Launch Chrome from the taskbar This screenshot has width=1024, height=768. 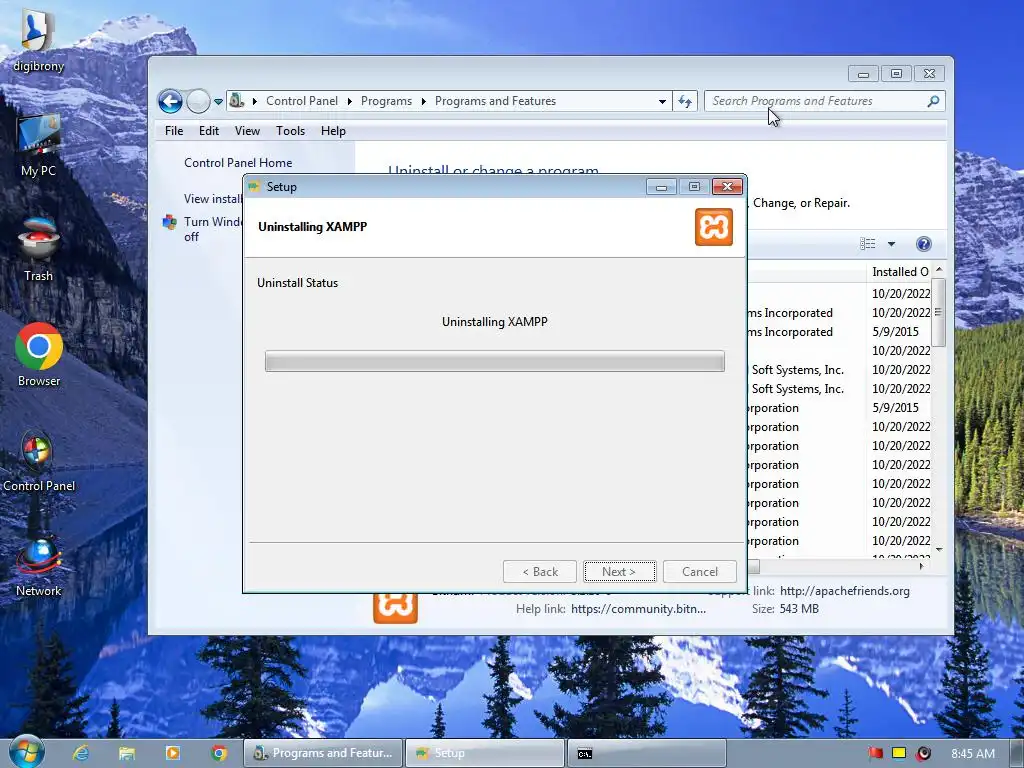219,753
